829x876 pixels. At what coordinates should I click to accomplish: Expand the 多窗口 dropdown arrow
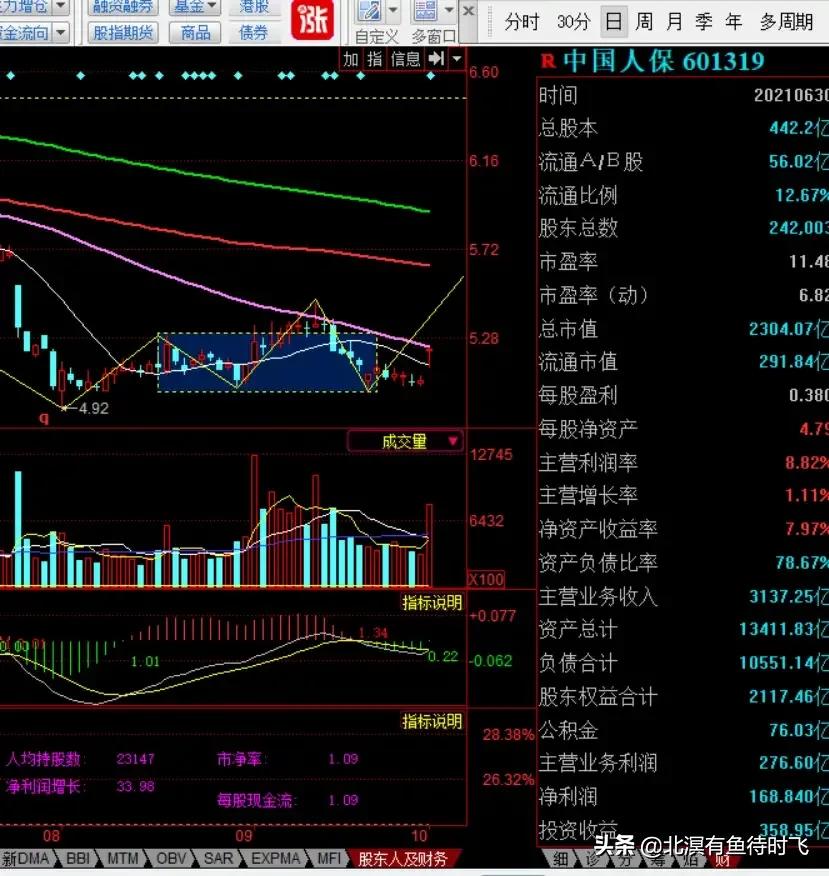pos(449,11)
